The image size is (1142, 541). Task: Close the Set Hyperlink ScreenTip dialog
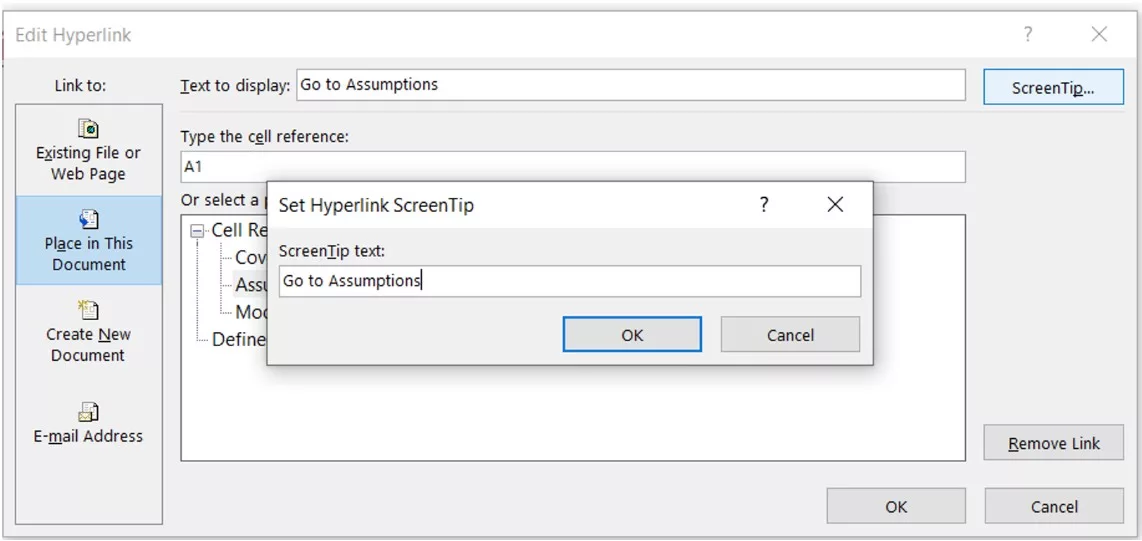835,205
